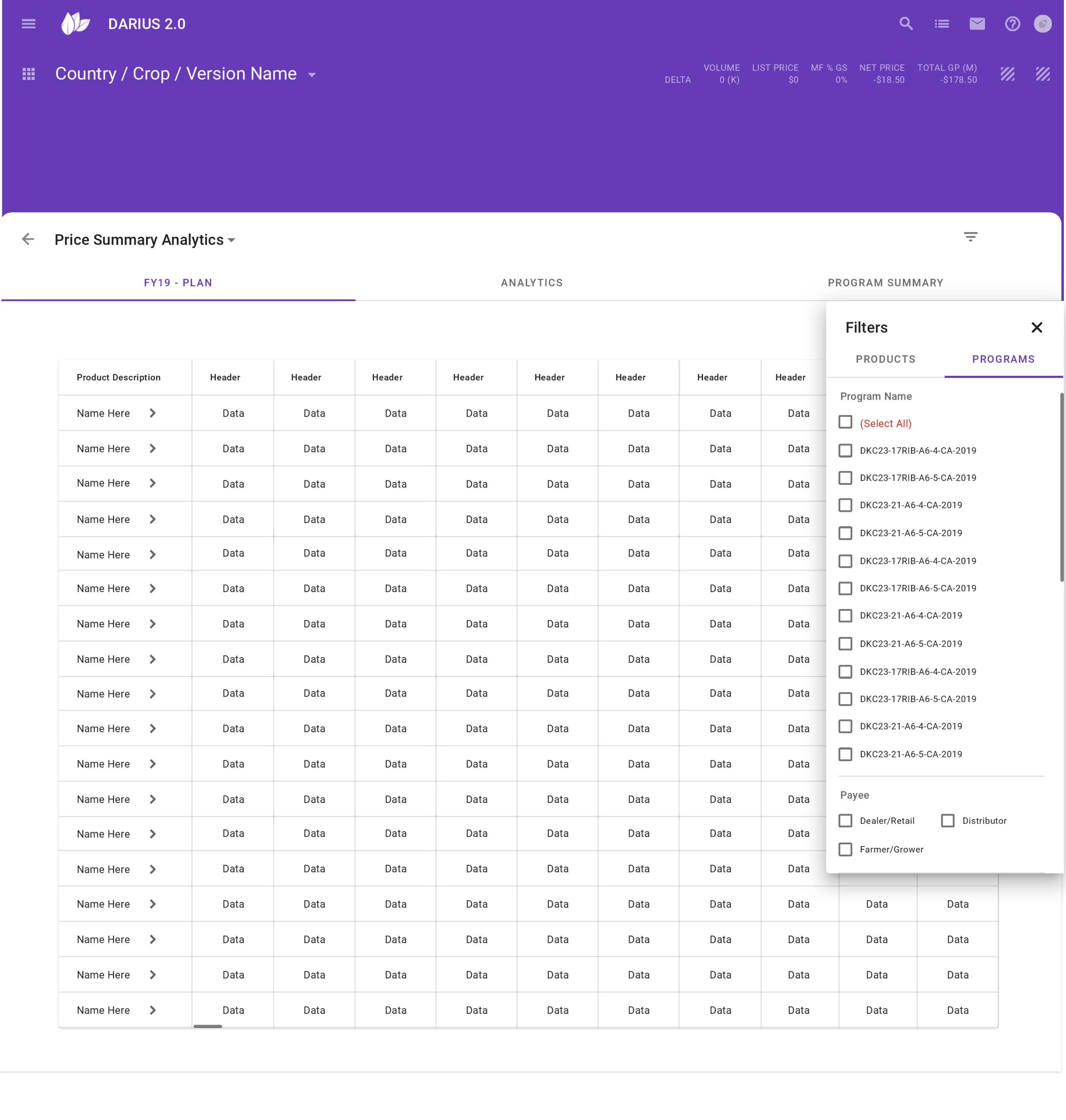
Task: Switch to the Analytics tab
Action: (x=531, y=283)
